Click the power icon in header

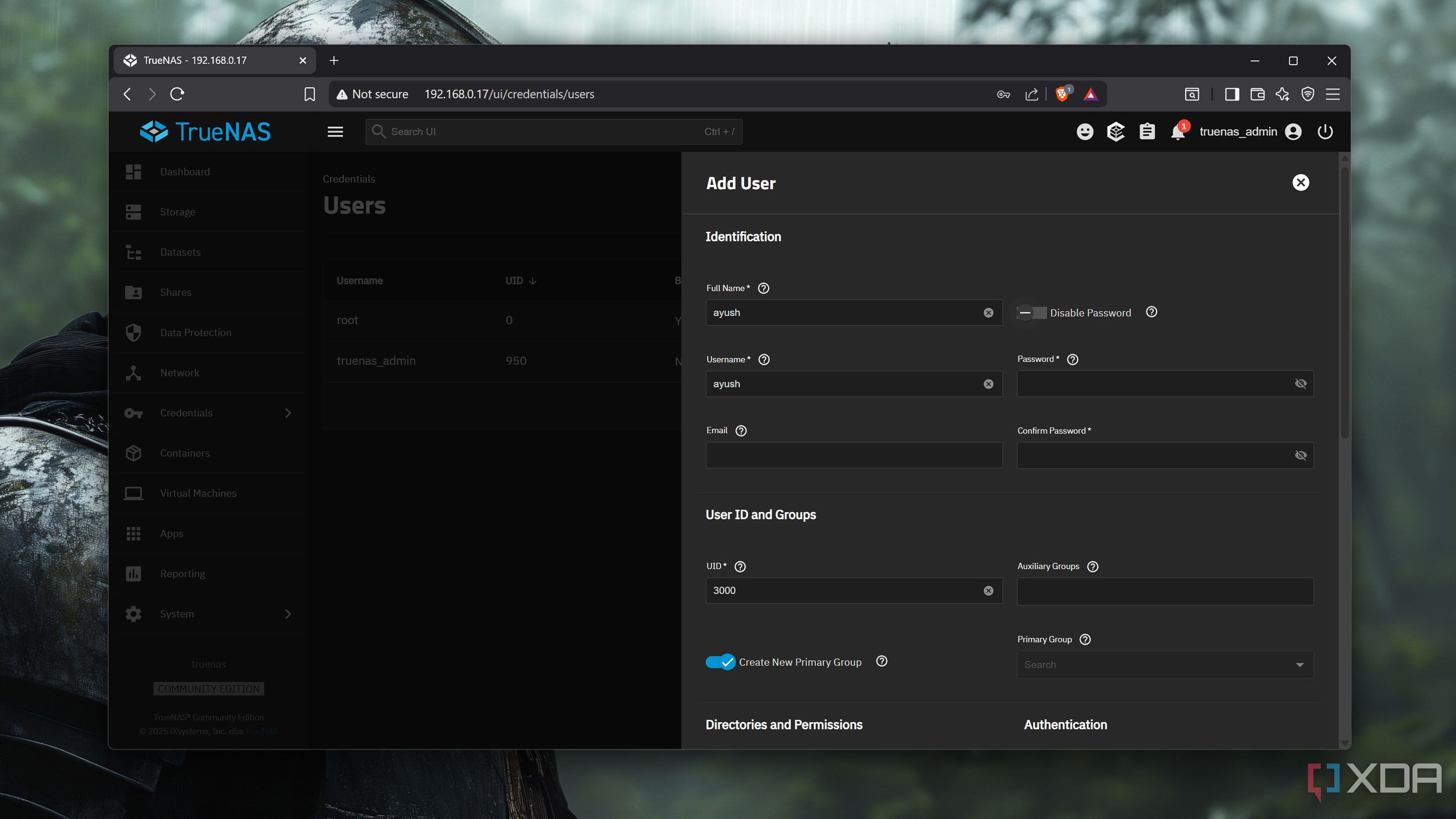(x=1325, y=132)
